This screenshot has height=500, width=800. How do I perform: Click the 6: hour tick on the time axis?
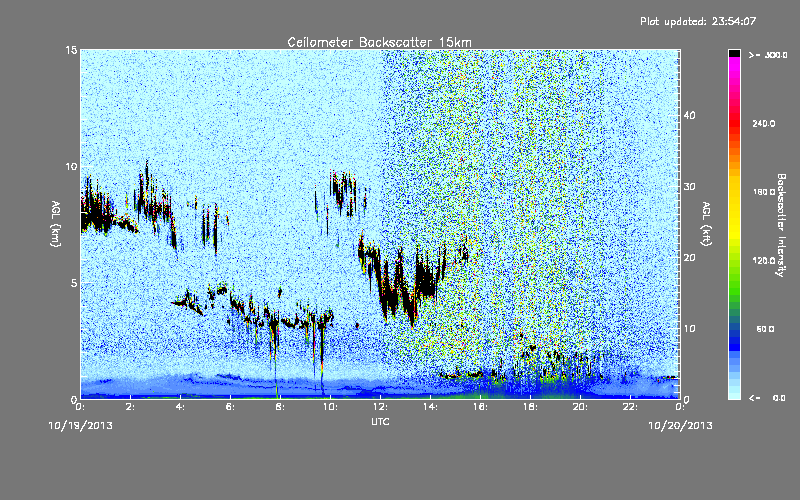(230, 407)
